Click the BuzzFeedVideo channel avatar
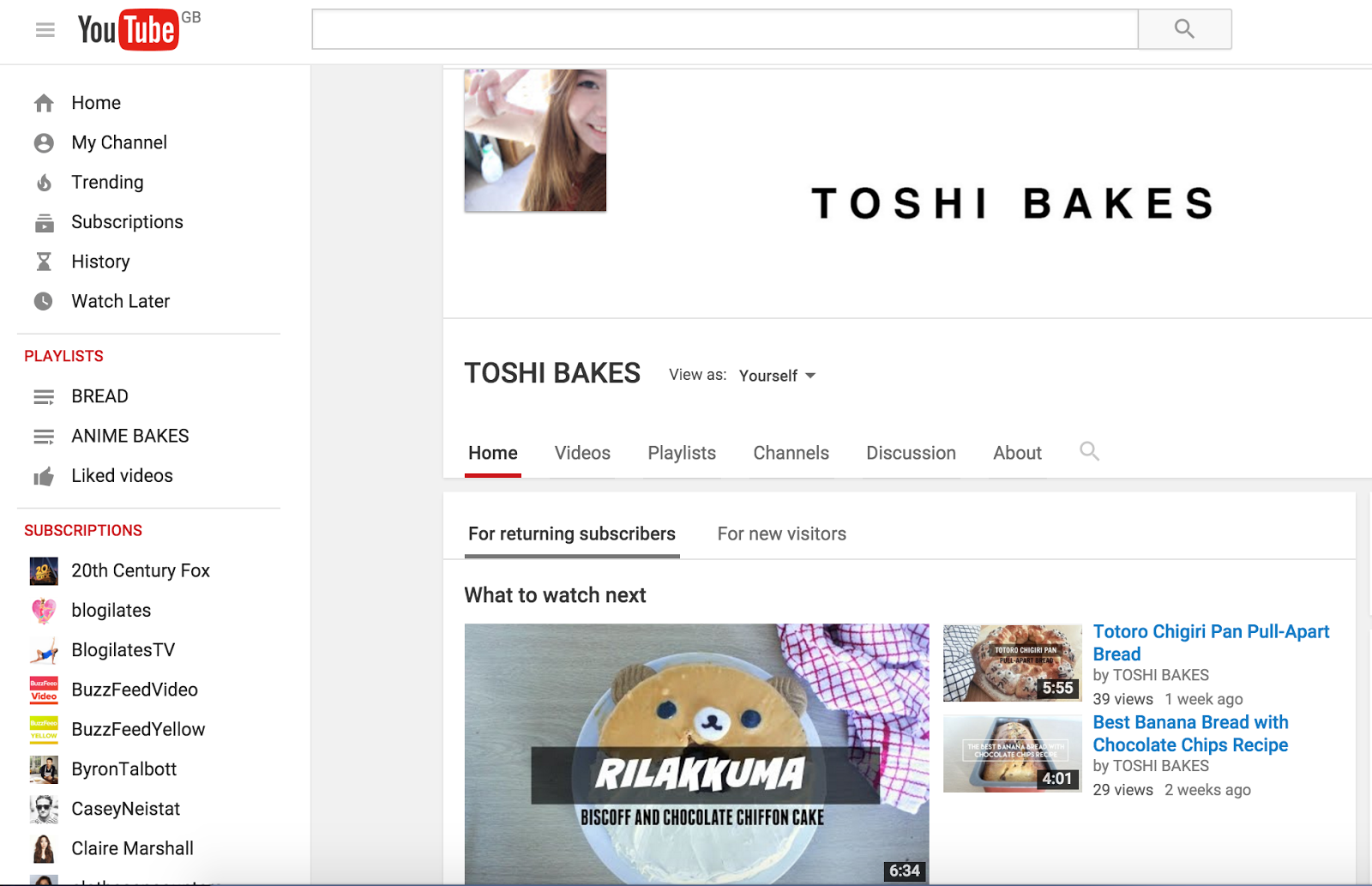This screenshot has width=1372, height=886. click(44, 690)
